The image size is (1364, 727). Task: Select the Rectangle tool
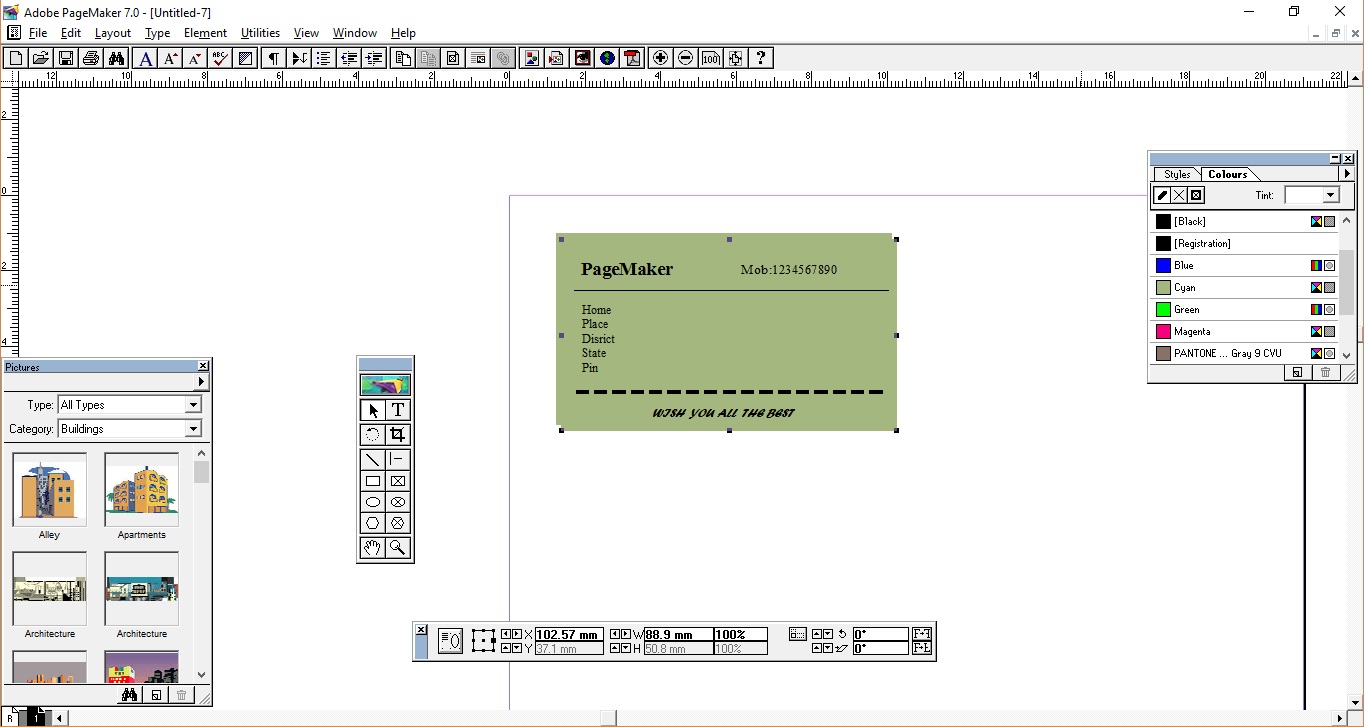coord(370,481)
